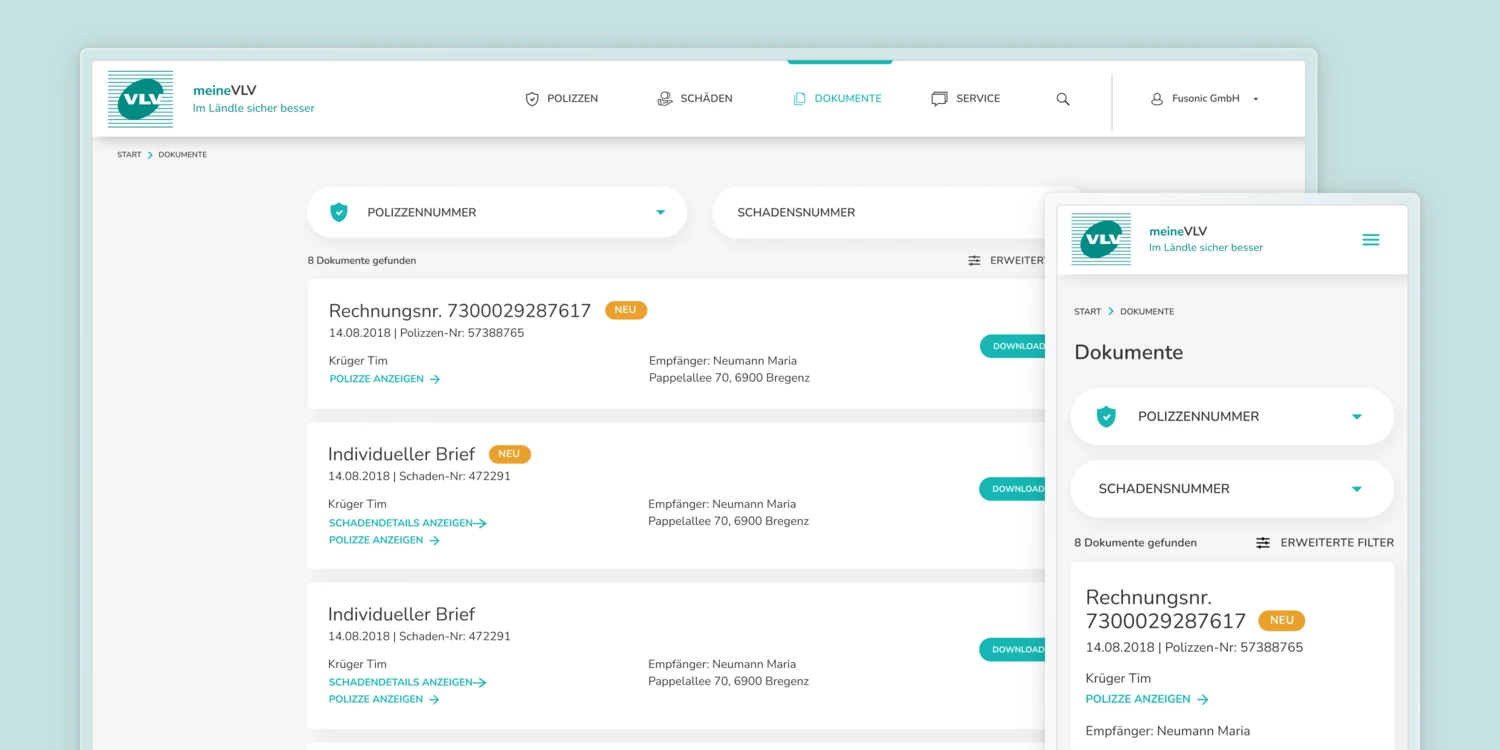Viewport: 1500px width, 750px height.
Task: Click the VLV logo in mobile view
Action: 1101,239
